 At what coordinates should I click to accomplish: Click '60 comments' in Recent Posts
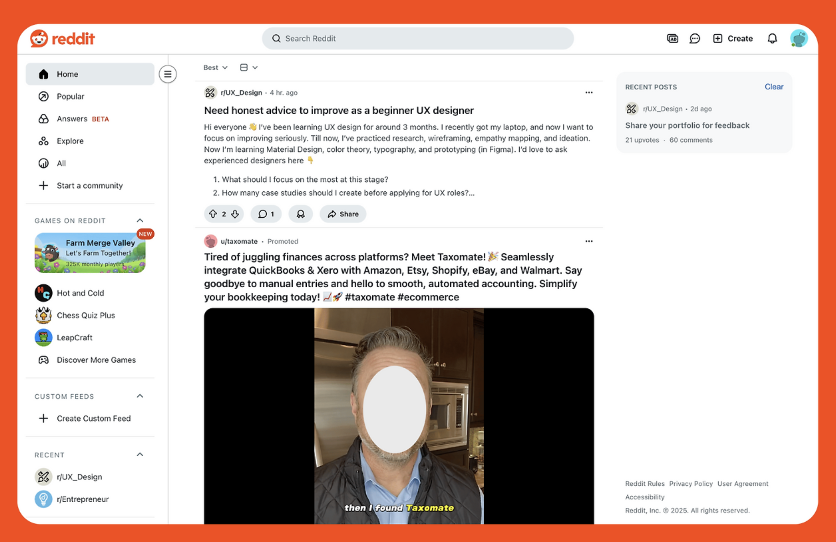691,140
